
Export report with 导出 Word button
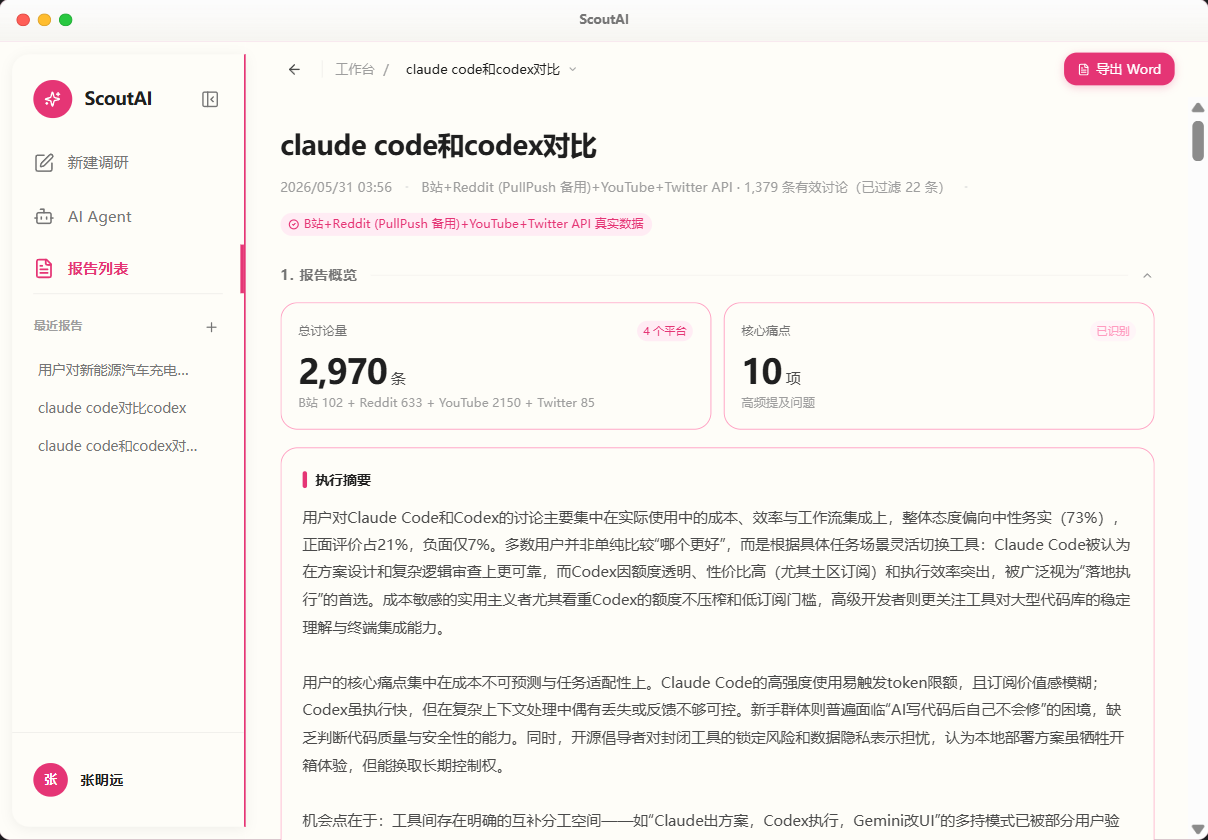click(1119, 69)
